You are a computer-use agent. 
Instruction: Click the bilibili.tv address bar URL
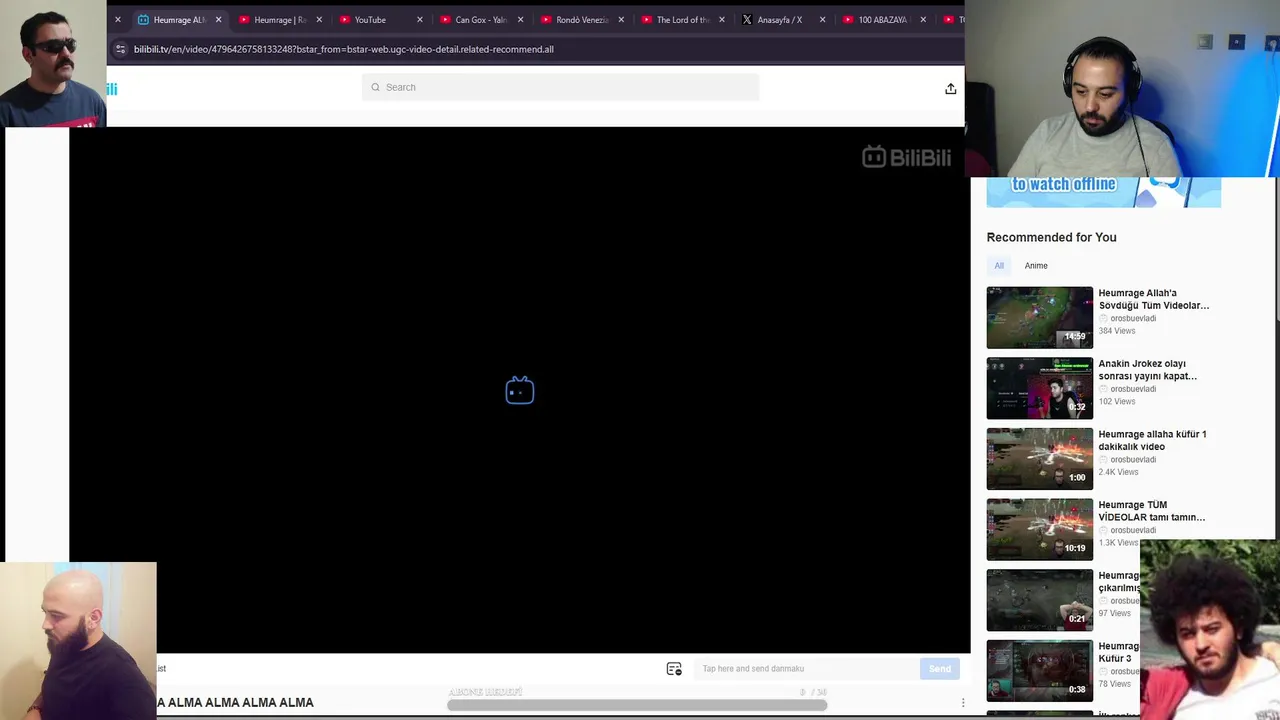(344, 49)
